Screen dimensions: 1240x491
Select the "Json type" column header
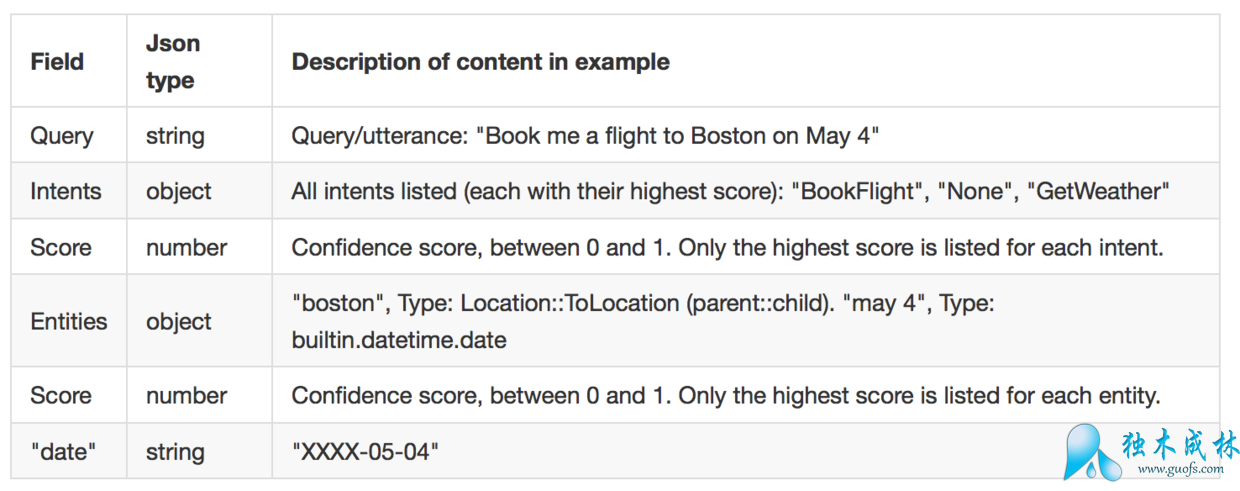click(173, 62)
